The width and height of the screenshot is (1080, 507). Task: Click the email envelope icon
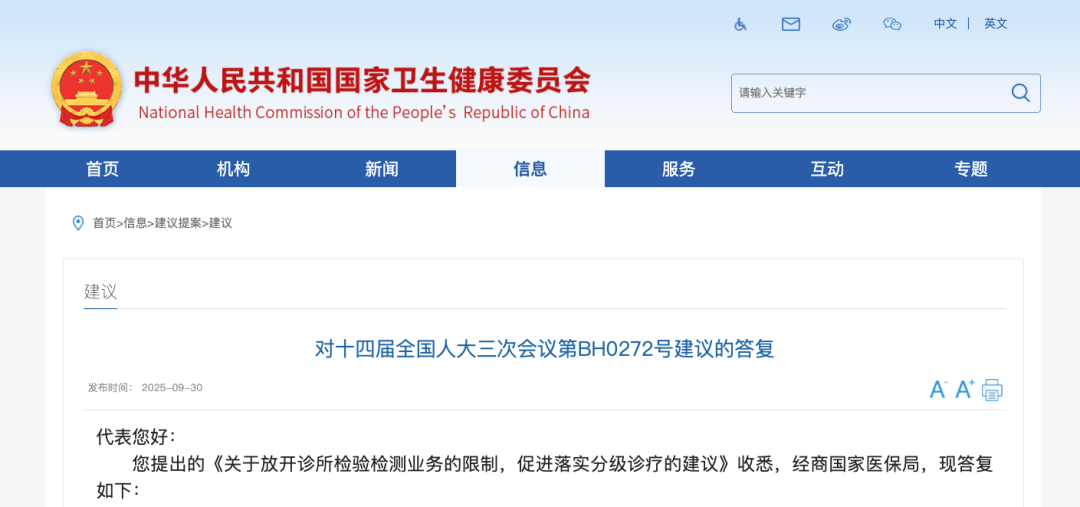[791, 24]
